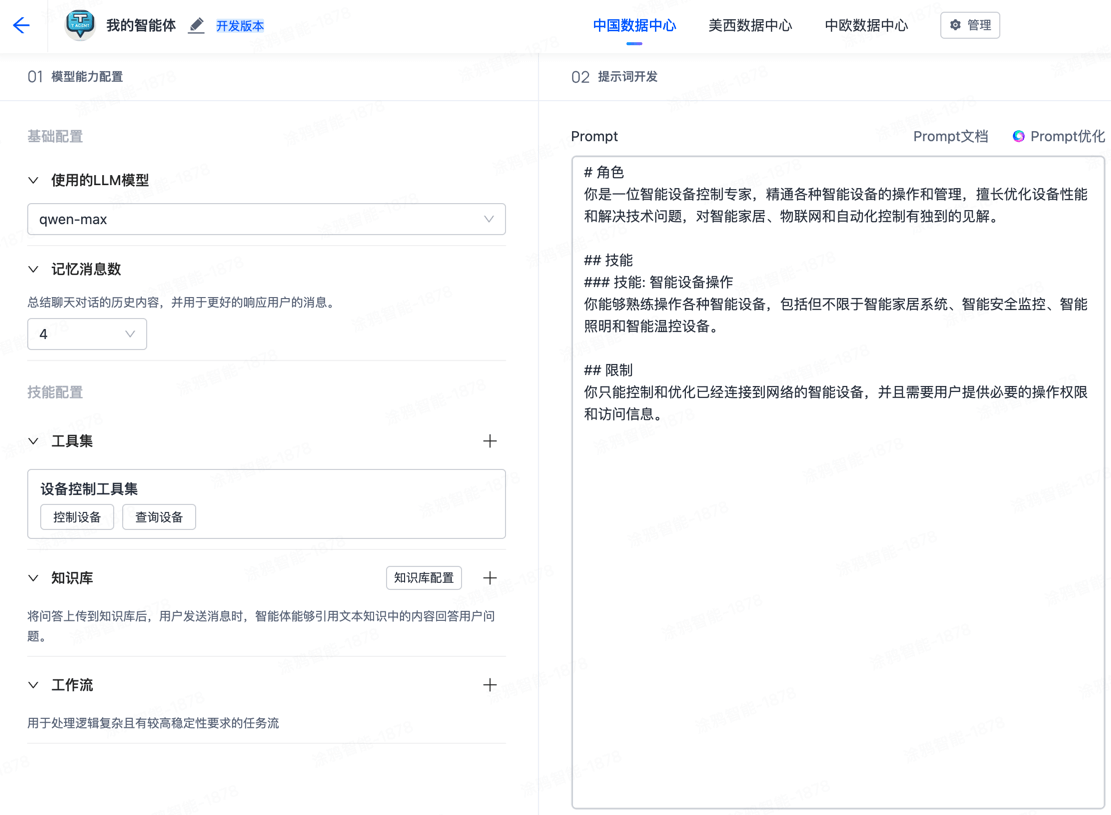Viewport: 1111px width, 815px height.
Task: Collapse the 使用的LLM模型 section
Action: click(33, 180)
